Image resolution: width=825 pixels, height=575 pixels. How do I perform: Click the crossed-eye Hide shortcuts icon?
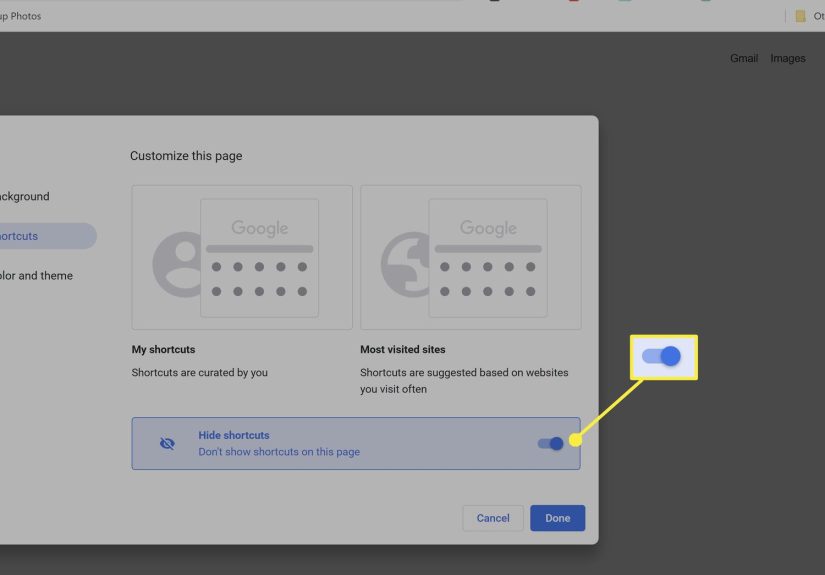pyautogui.click(x=167, y=443)
